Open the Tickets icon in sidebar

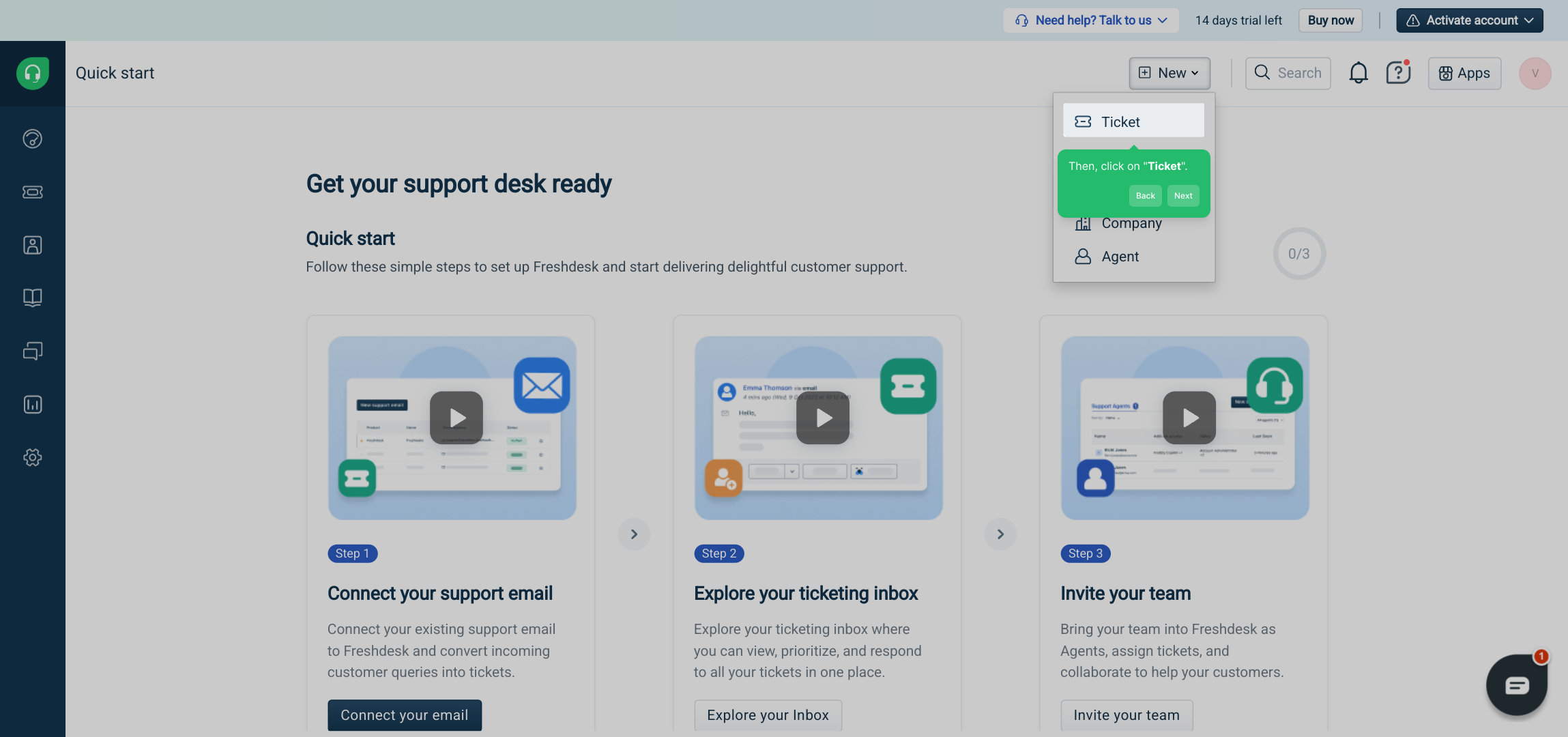[x=32, y=192]
